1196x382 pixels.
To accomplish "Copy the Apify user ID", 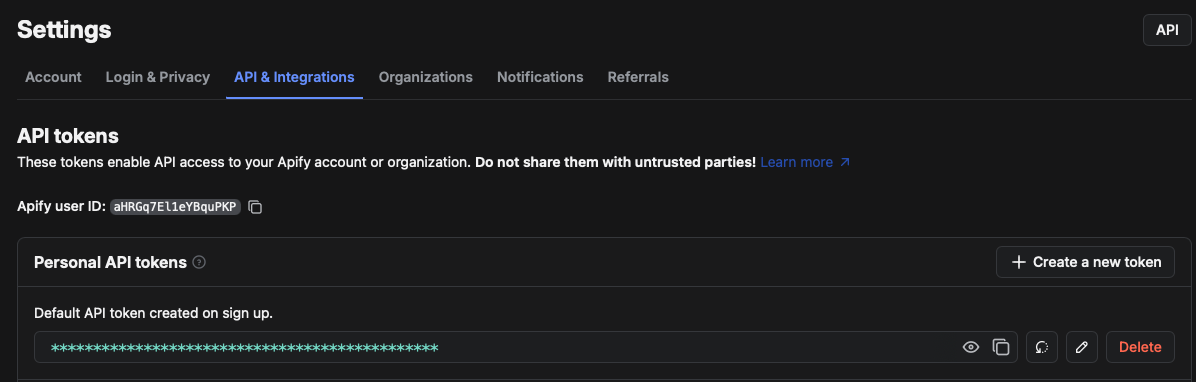I will click(256, 207).
